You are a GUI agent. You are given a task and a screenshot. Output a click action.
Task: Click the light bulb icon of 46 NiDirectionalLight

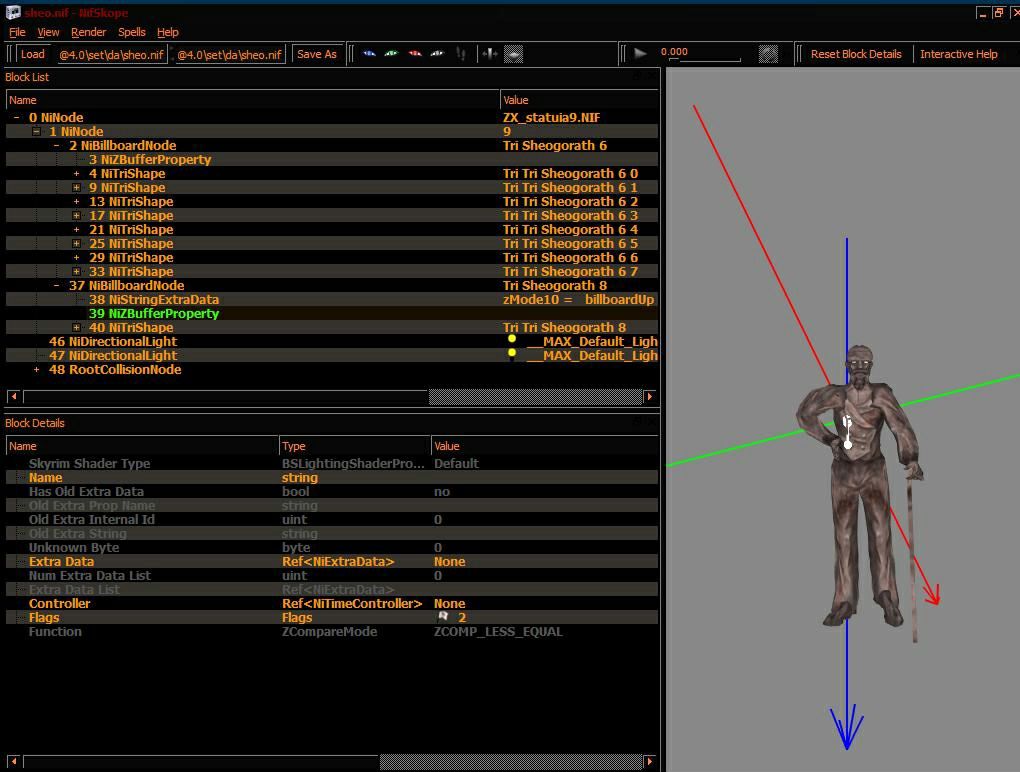click(512, 339)
